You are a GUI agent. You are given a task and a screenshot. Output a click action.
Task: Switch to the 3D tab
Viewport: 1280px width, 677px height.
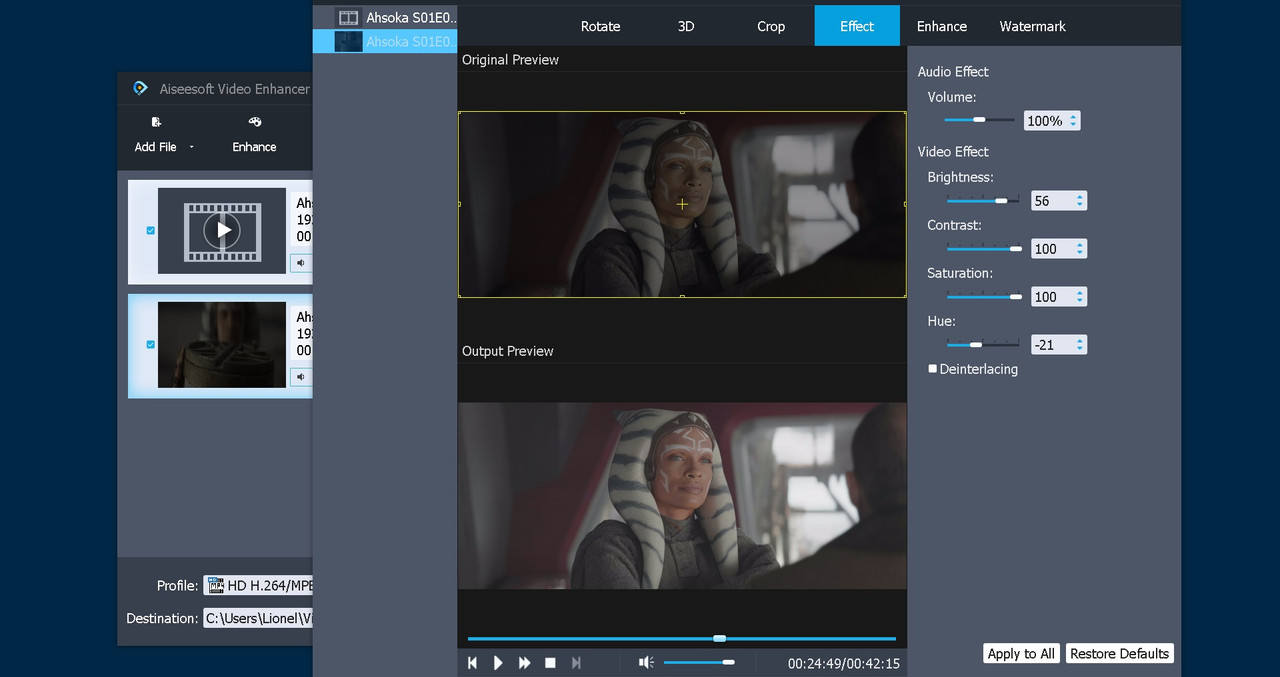pyautogui.click(x=686, y=26)
